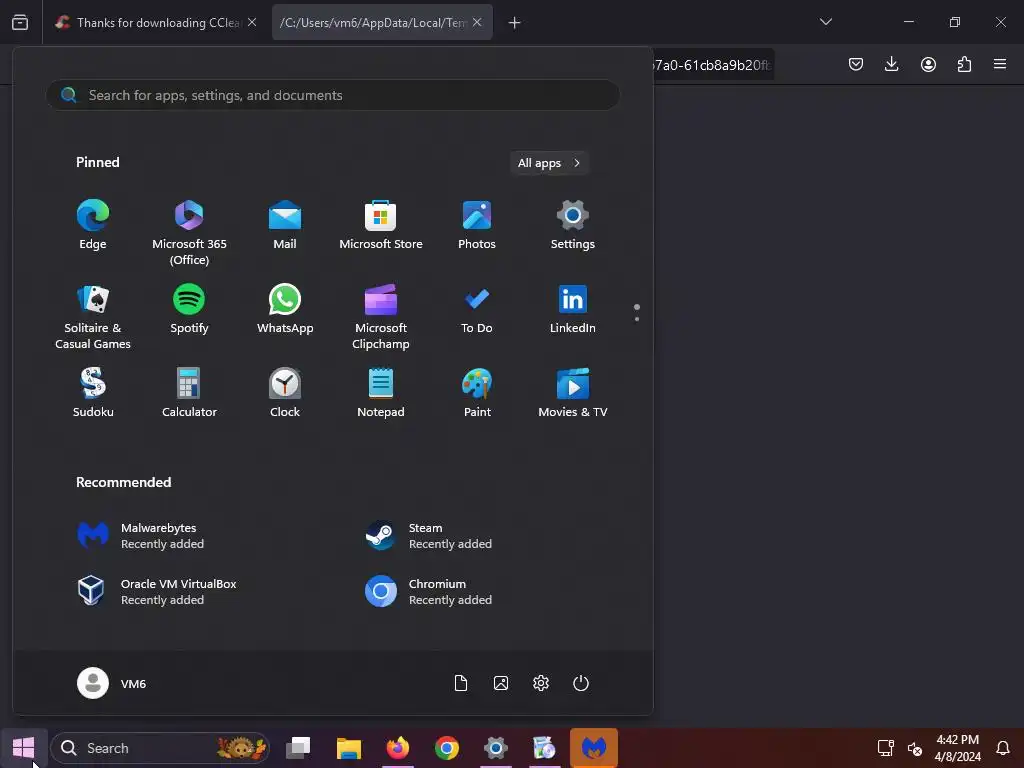Go to next pinned apps page dot
The height and width of the screenshot is (768, 1024).
[x=637, y=319]
